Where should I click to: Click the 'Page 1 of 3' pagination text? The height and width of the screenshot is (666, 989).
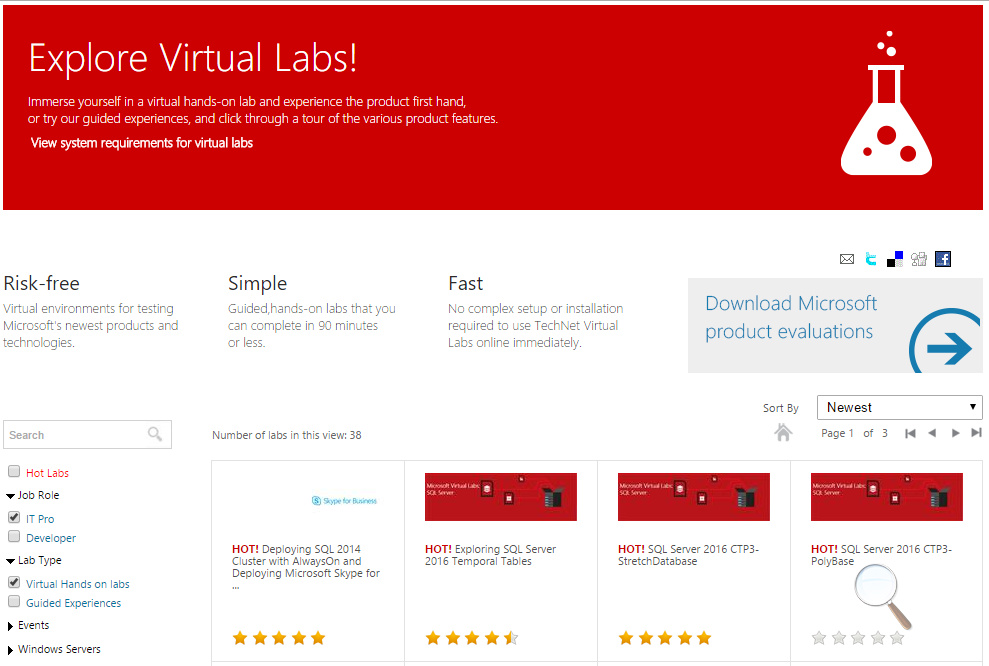click(854, 433)
